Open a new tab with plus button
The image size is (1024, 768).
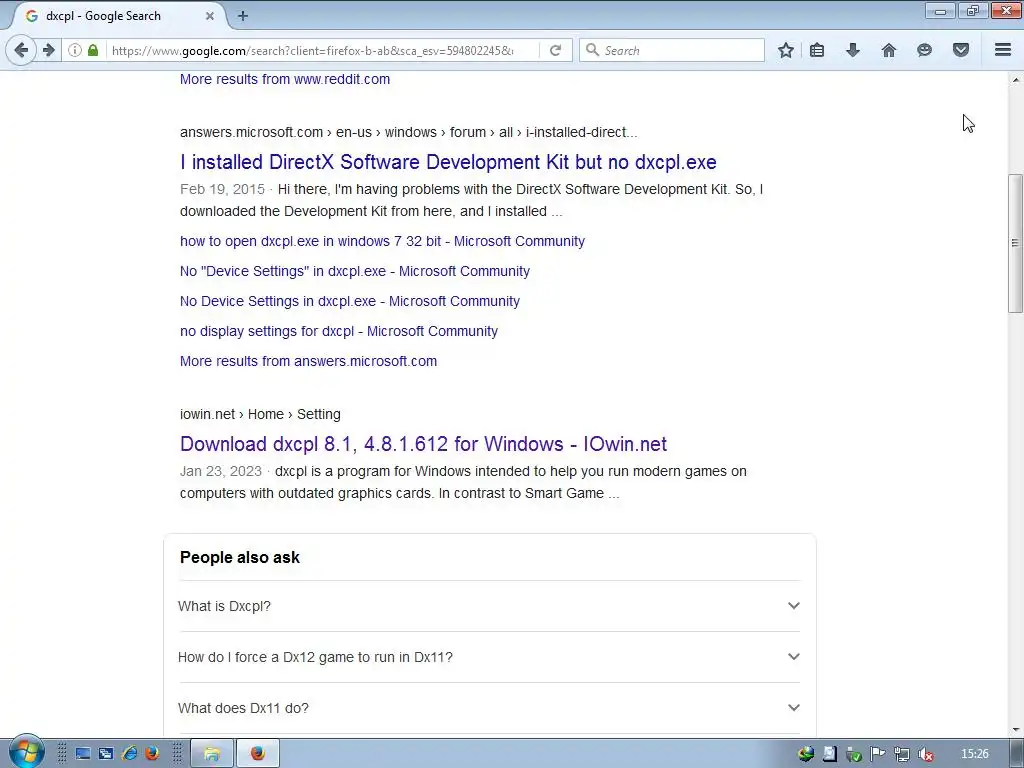tap(243, 16)
